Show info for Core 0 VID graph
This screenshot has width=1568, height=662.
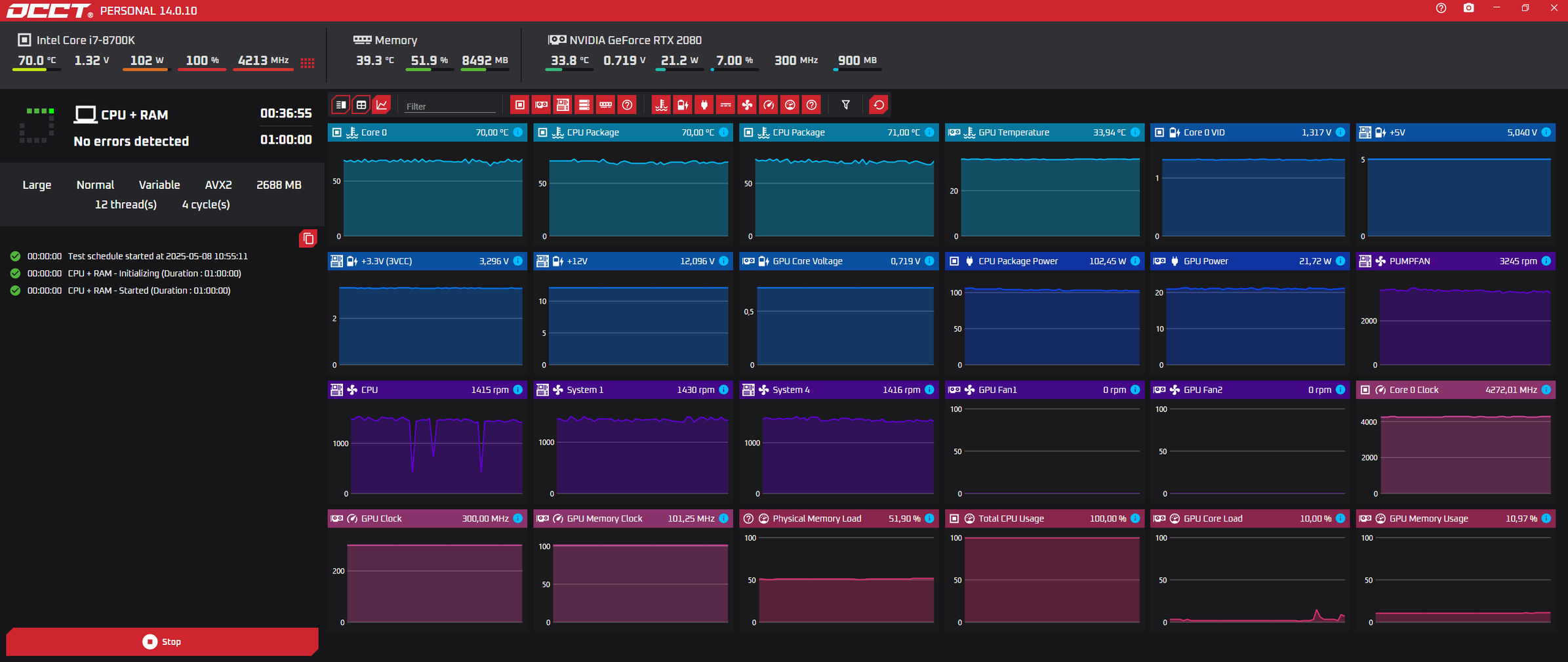(1340, 133)
